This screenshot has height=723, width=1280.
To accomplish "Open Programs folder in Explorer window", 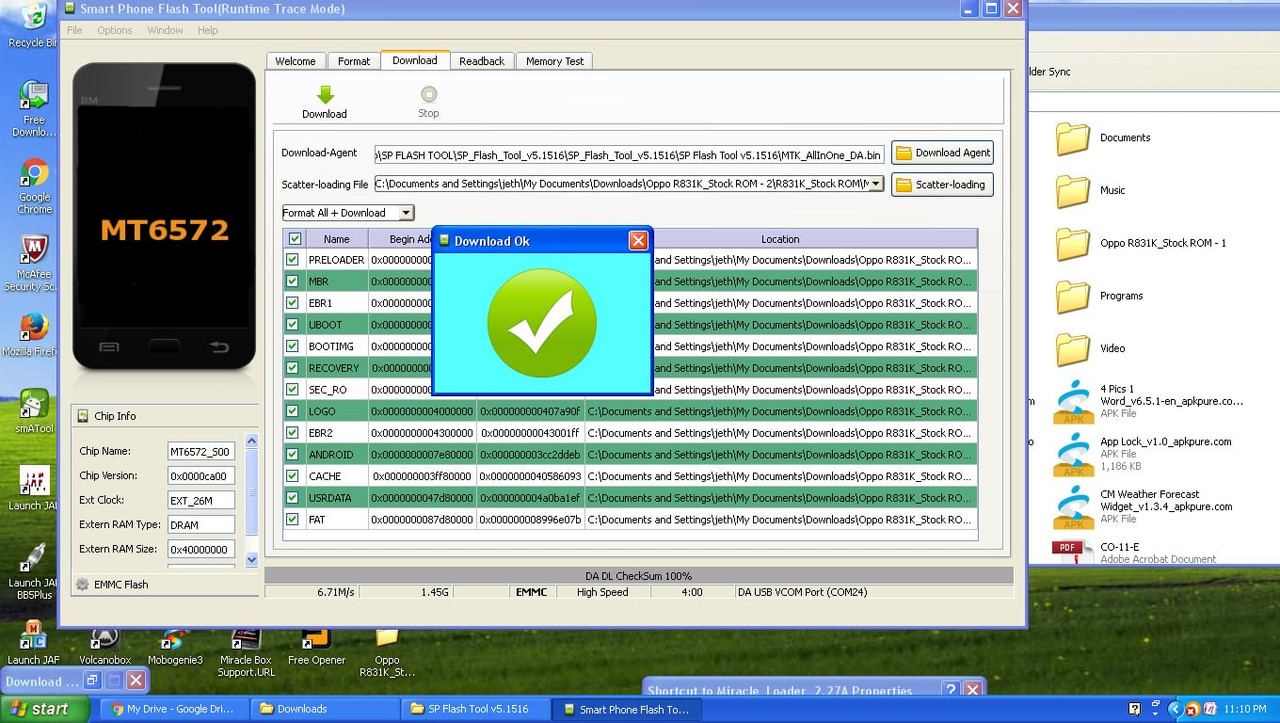I will coord(1073,296).
